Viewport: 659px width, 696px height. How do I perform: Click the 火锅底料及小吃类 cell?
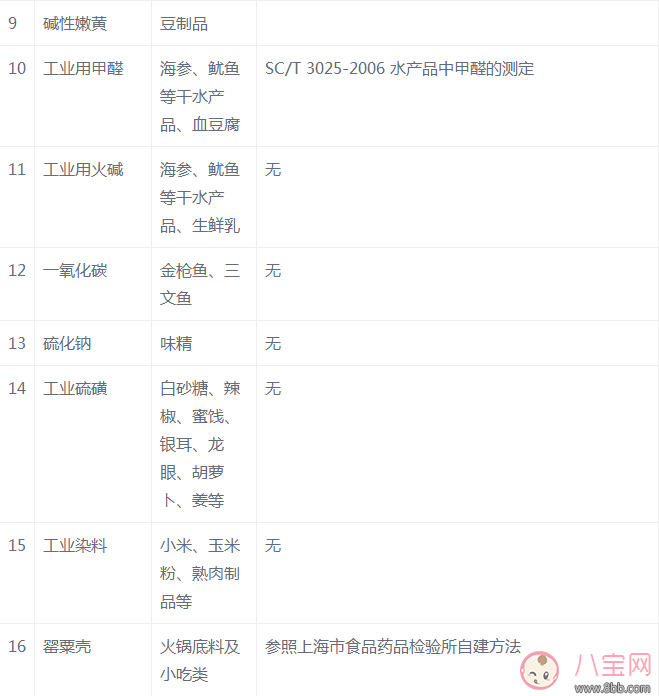(200, 660)
